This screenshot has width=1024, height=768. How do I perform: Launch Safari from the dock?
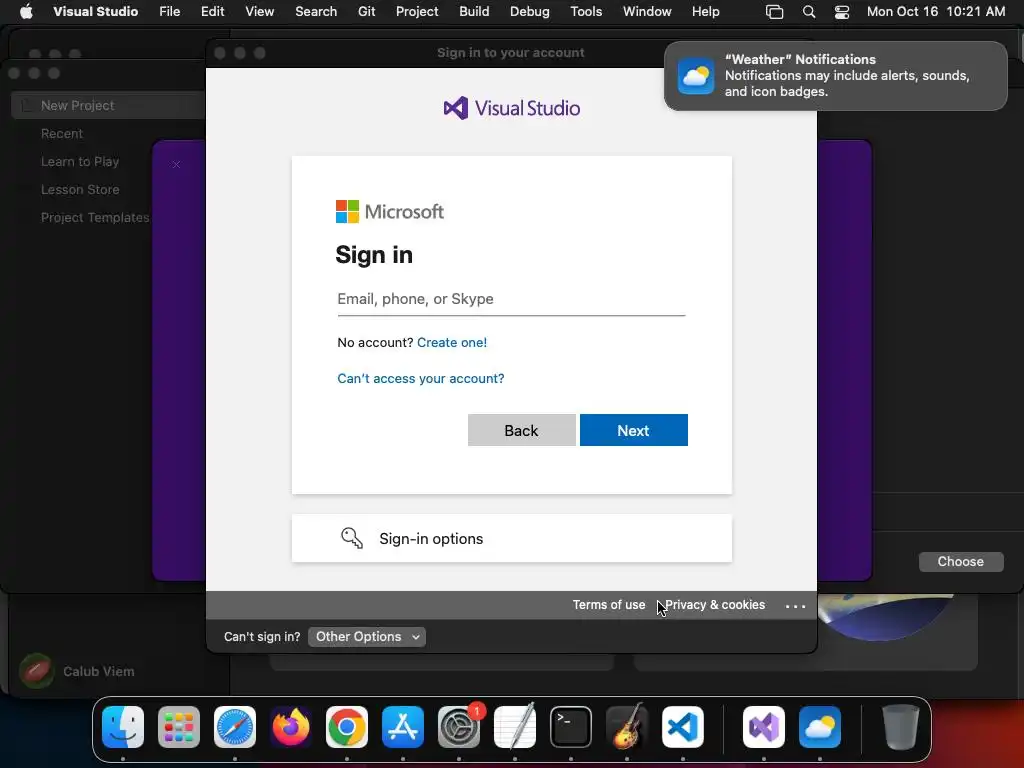pos(235,727)
